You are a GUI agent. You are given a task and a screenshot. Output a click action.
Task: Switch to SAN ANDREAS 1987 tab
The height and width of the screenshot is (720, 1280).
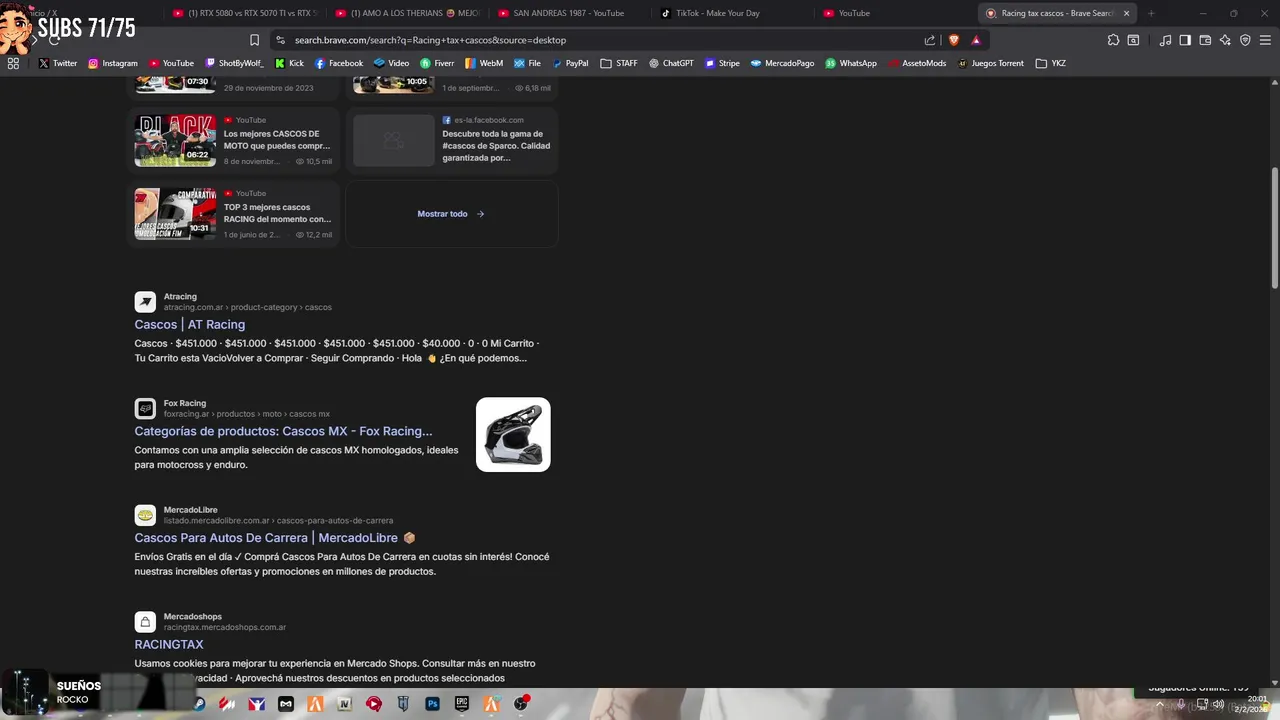[570, 13]
